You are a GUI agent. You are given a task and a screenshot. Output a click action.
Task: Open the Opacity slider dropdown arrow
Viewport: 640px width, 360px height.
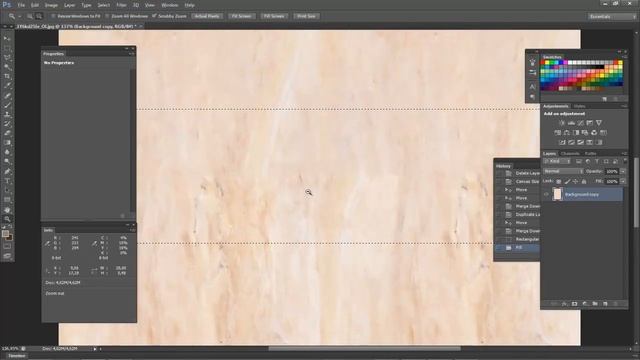[623, 171]
